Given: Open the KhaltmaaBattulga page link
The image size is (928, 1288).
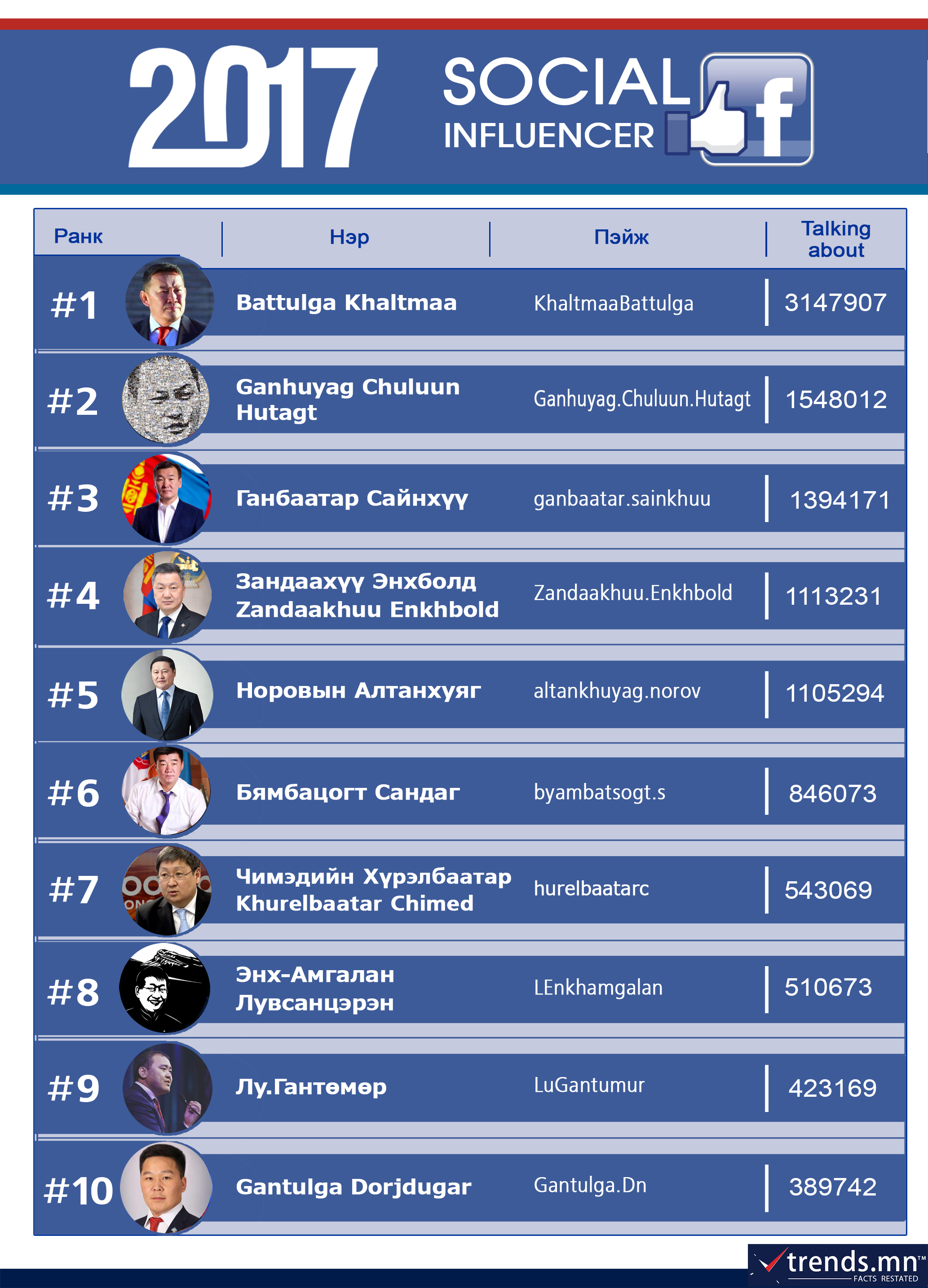Looking at the screenshot, I should (x=613, y=303).
